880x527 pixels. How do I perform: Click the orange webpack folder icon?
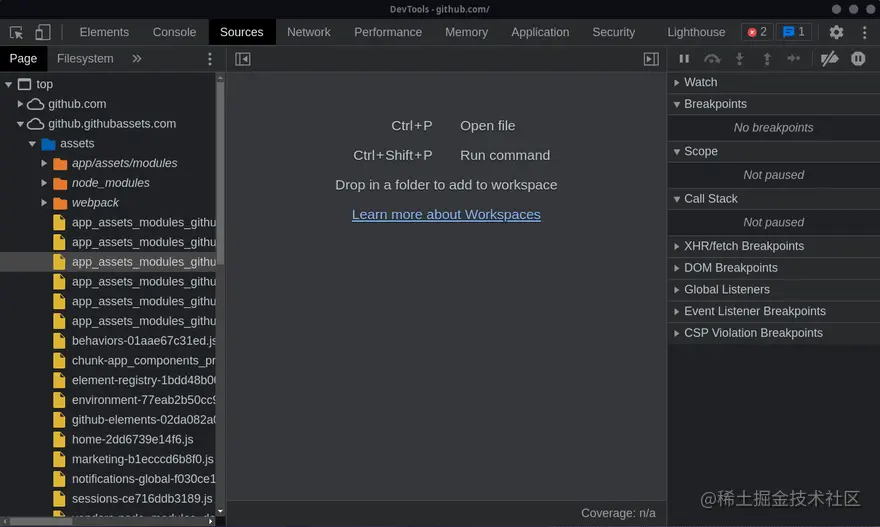60,203
